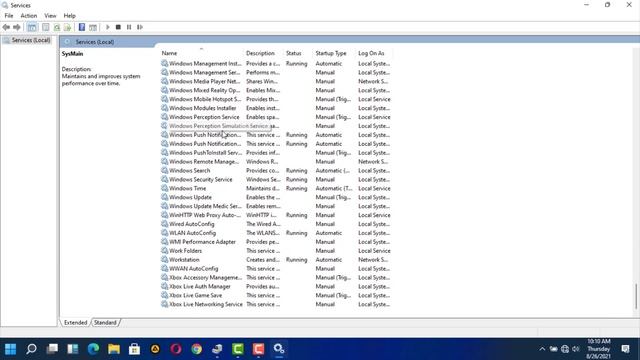Select Windows Update Medic Service row
The width and height of the screenshot is (640, 360).
276,206
